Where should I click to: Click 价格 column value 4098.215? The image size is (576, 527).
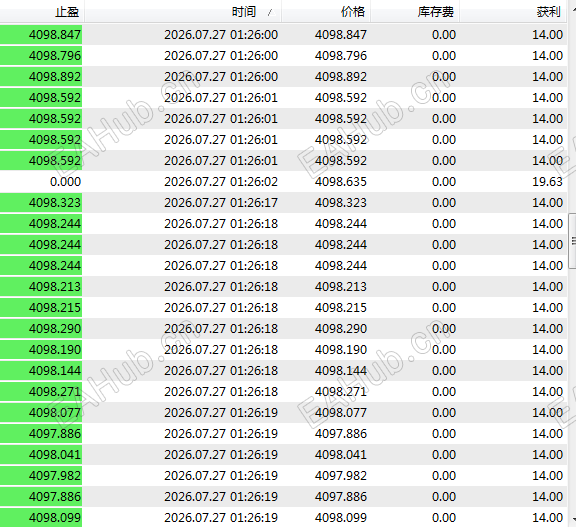point(341,307)
